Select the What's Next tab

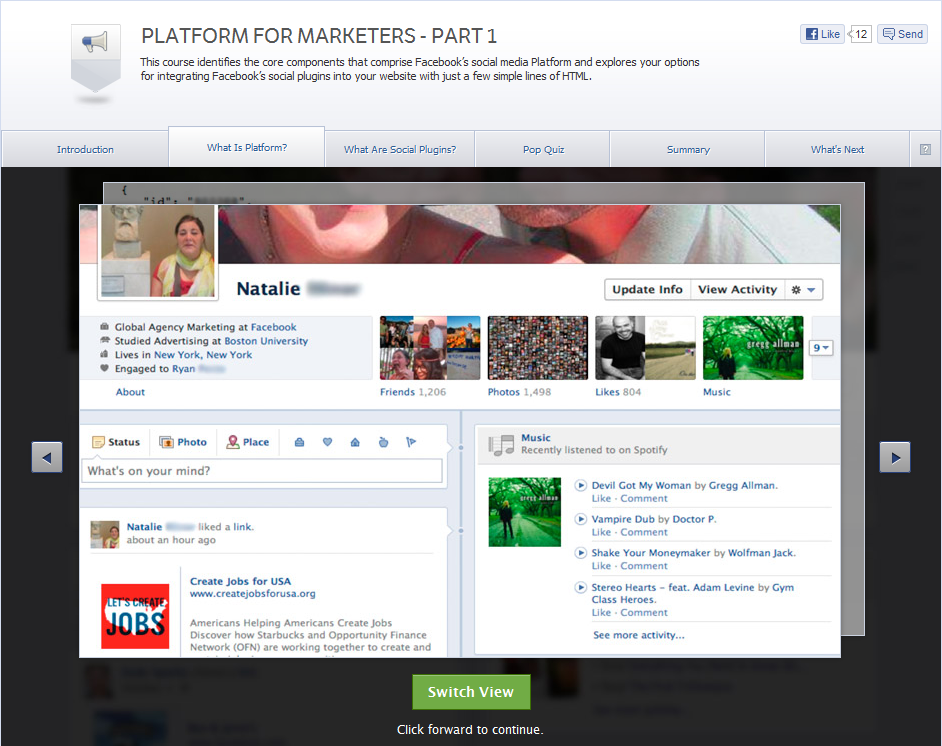837,150
